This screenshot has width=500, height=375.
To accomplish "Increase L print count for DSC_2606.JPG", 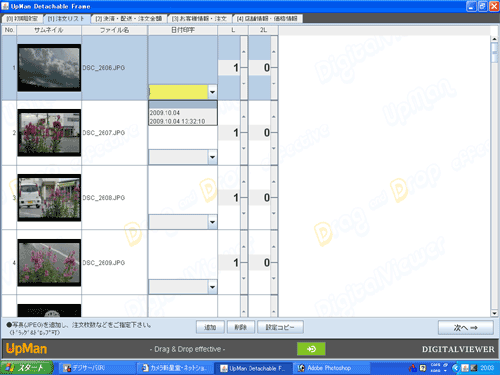I will 244,52.
